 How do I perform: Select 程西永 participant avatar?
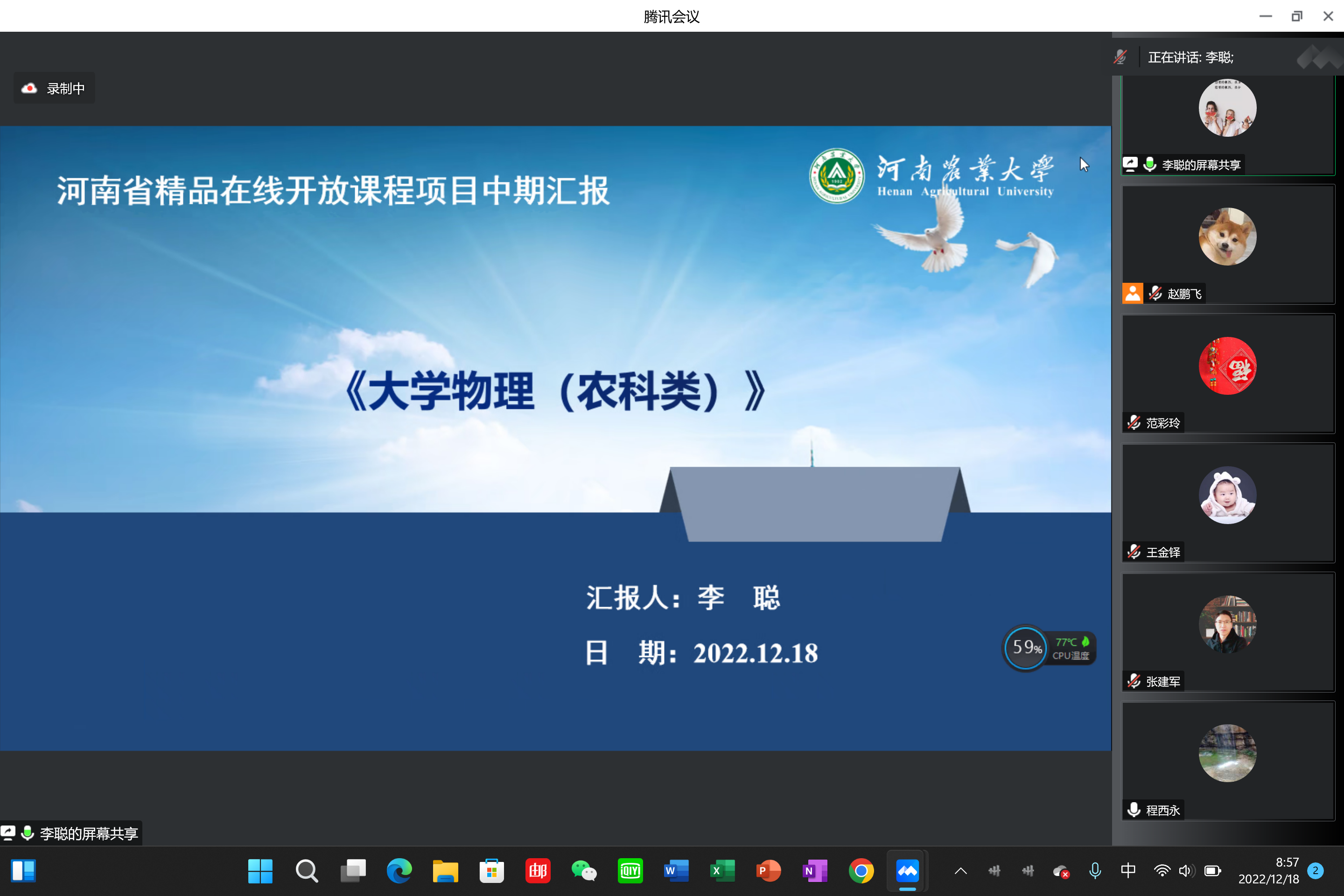[x=1227, y=753]
